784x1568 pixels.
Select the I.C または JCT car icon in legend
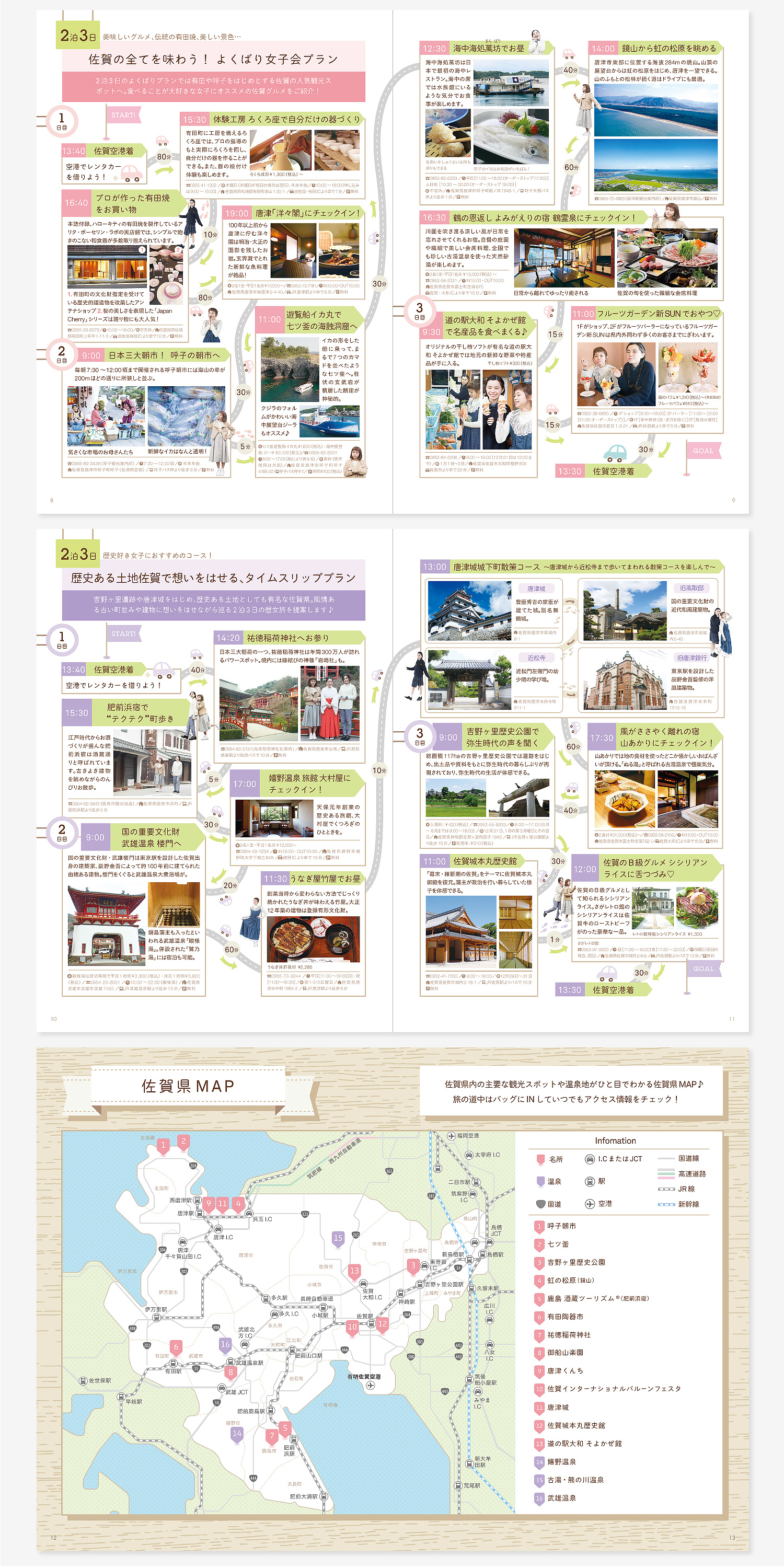pyautogui.click(x=589, y=1158)
